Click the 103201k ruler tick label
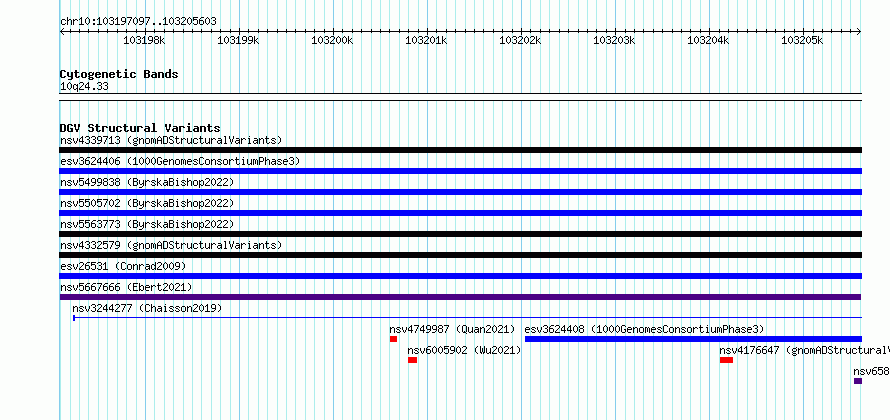Viewport: 890px width, 420px height. point(426,40)
